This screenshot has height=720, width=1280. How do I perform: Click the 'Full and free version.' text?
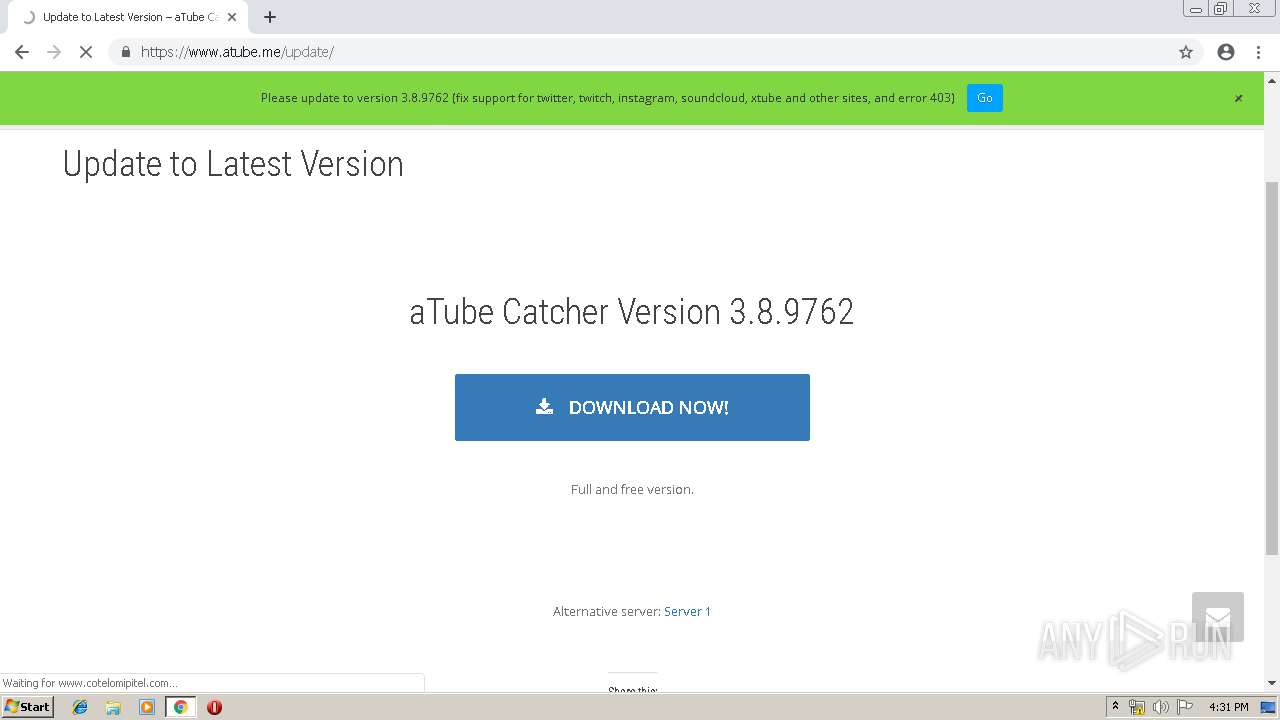pos(632,489)
